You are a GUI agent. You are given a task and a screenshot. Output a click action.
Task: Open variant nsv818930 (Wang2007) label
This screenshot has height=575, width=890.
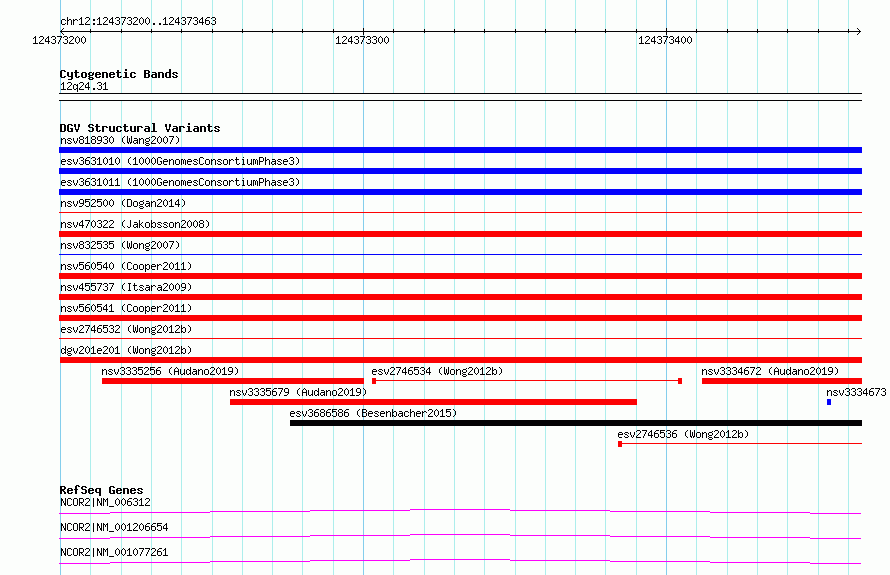click(120, 140)
